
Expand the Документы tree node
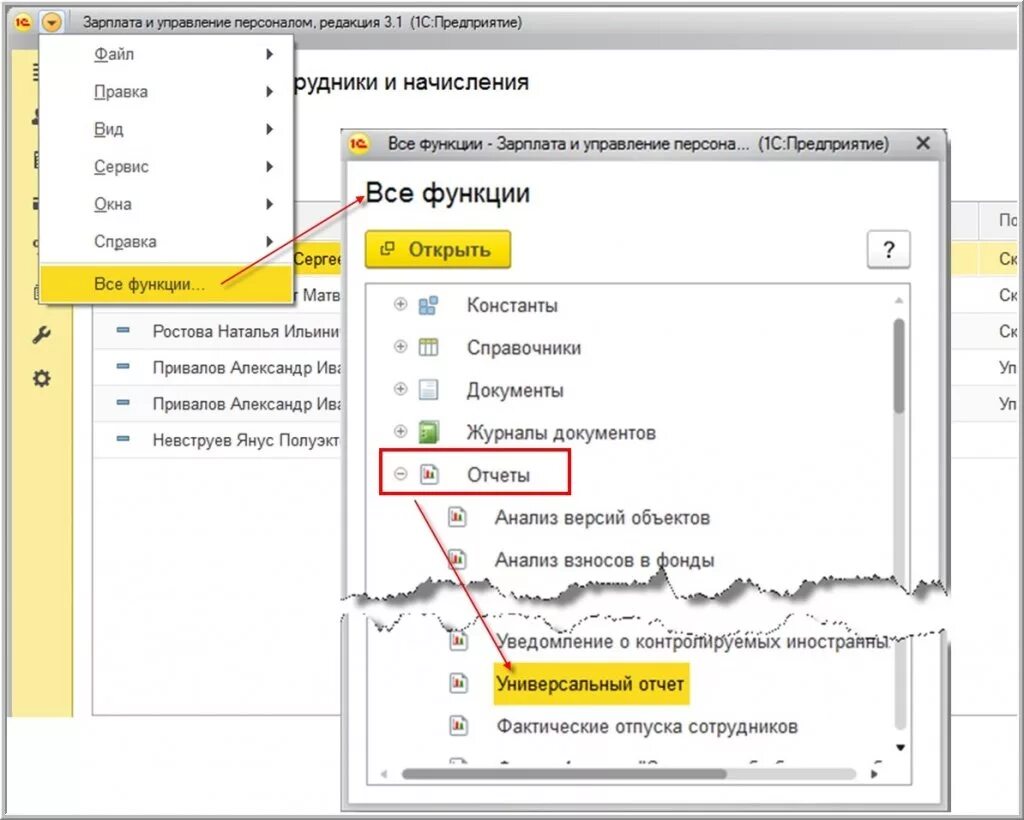click(x=400, y=389)
